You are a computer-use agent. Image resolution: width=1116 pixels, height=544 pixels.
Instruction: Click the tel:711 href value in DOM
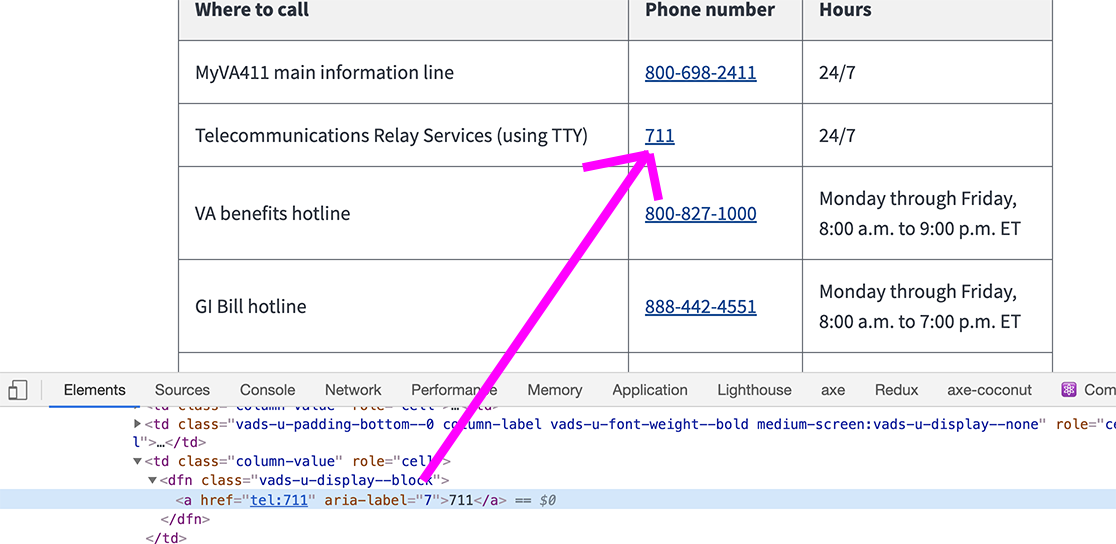tap(278, 500)
